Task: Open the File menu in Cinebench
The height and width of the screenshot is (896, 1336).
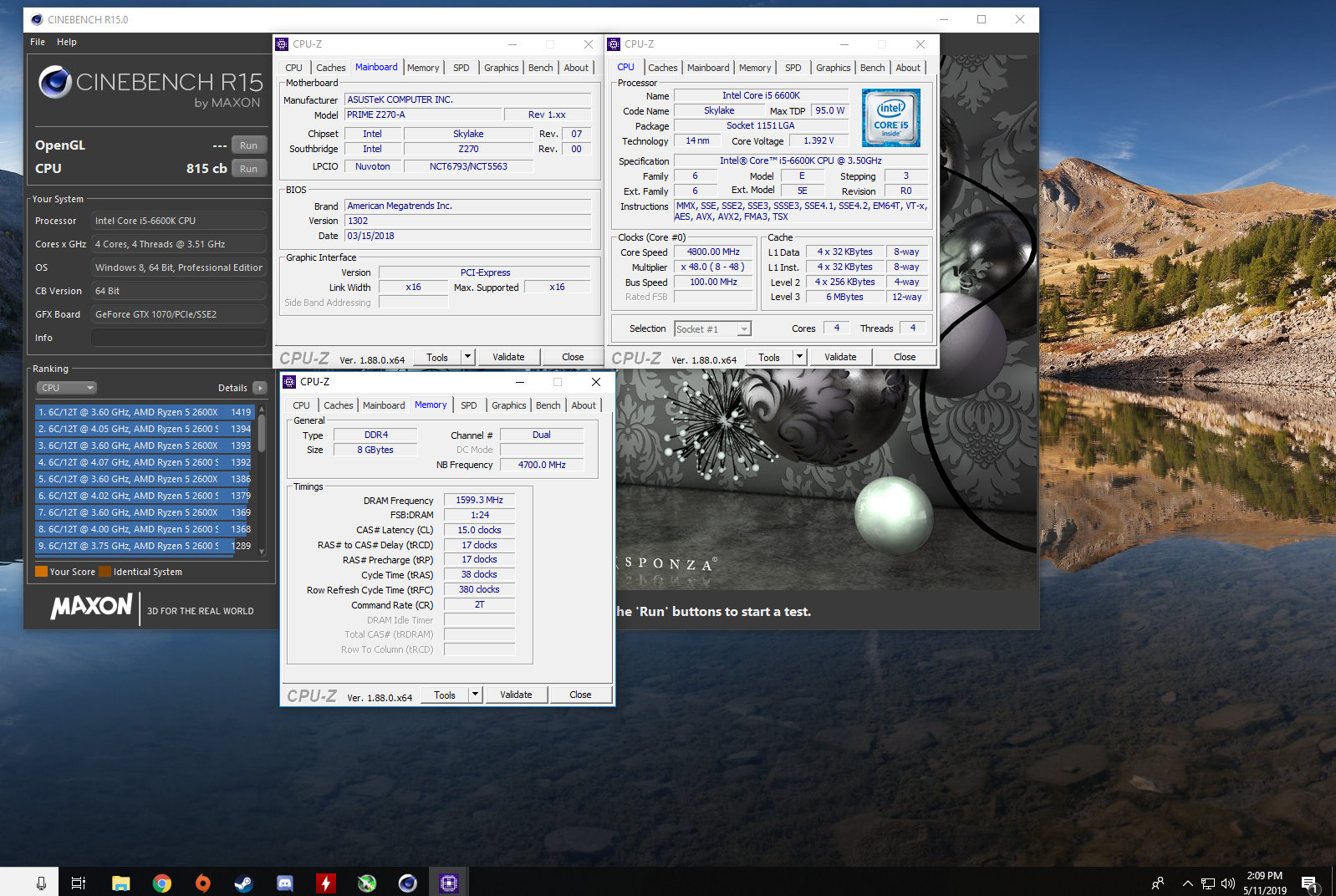Action: pyautogui.click(x=38, y=42)
